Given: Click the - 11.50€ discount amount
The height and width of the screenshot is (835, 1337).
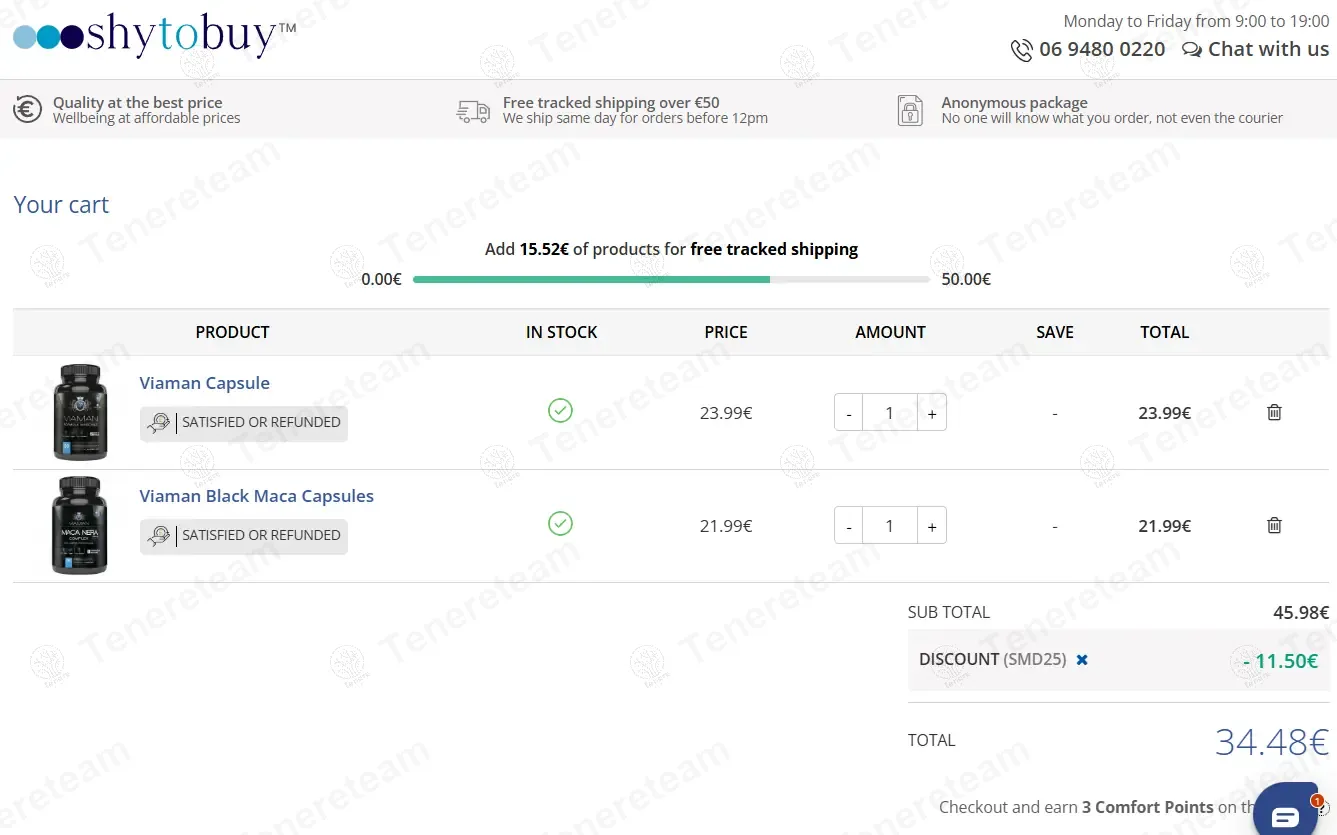Looking at the screenshot, I should pyautogui.click(x=1281, y=660).
